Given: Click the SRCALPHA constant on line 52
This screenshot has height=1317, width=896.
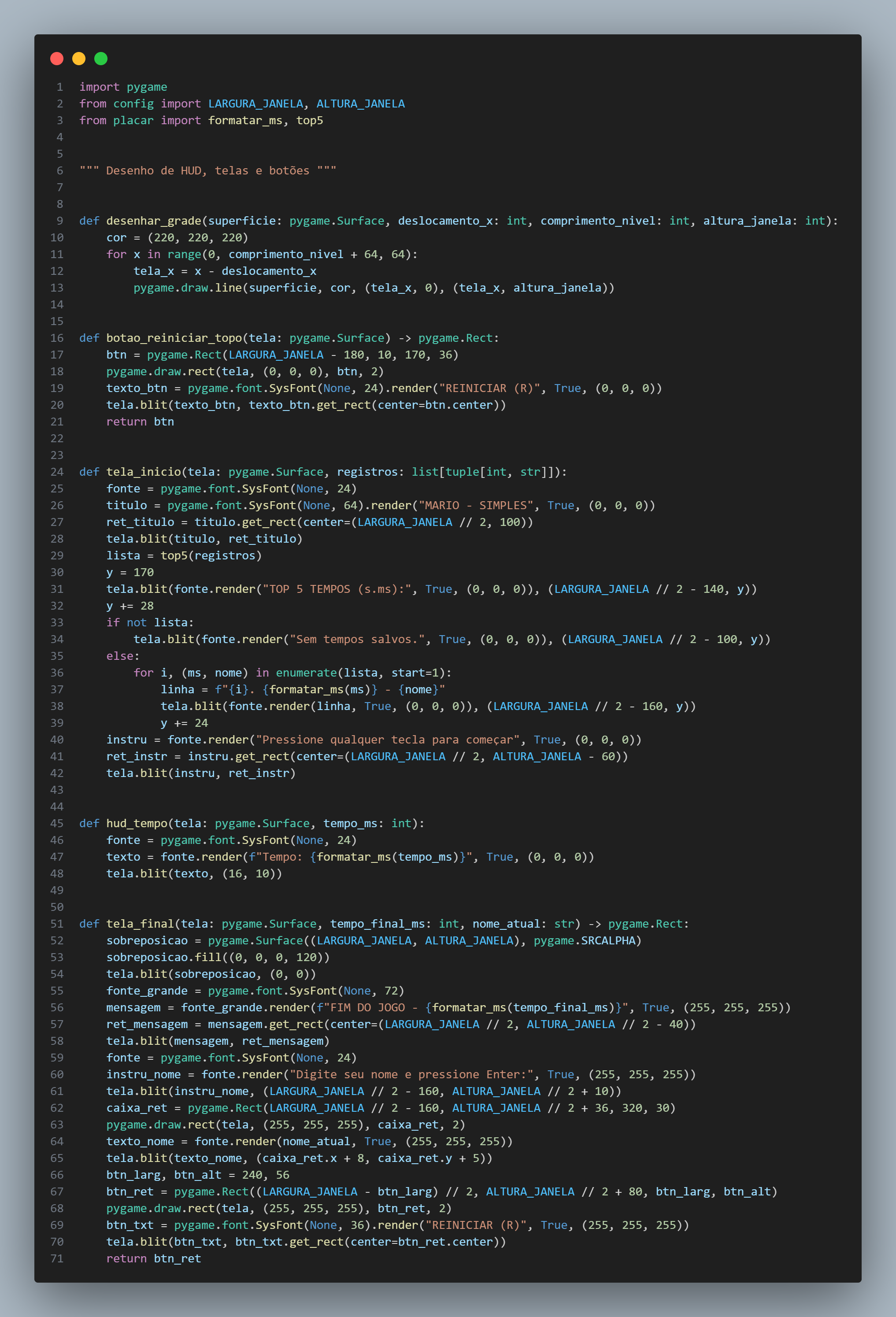Looking at the screenshot, I should [607, 940].
